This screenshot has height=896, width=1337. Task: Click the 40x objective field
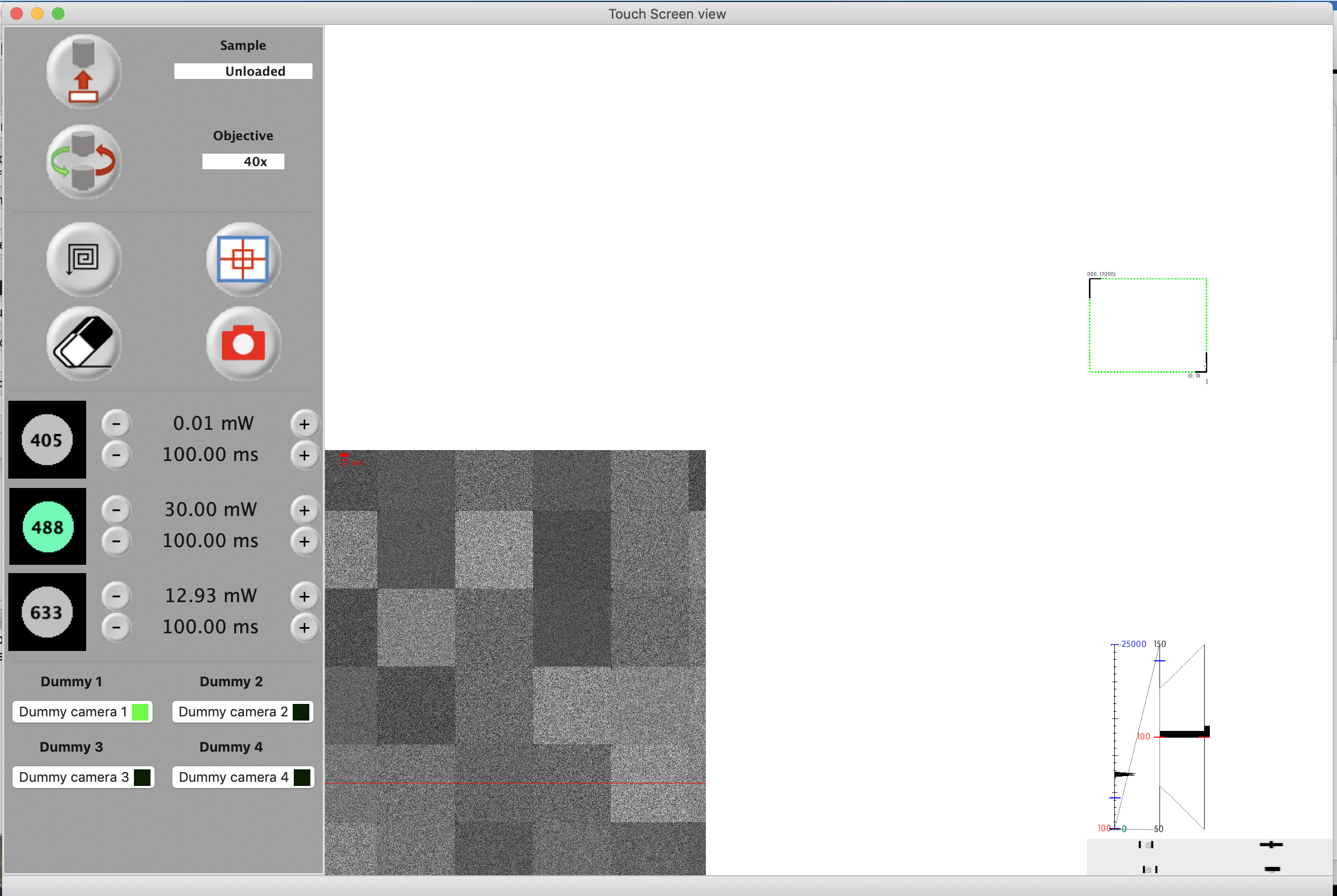click(243, 162)
